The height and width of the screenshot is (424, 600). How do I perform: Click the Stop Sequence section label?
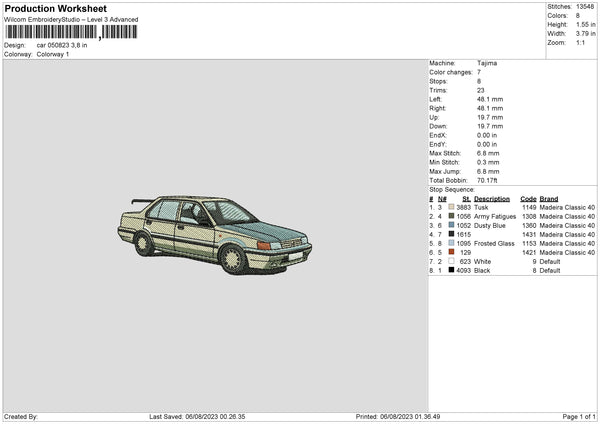452,188
